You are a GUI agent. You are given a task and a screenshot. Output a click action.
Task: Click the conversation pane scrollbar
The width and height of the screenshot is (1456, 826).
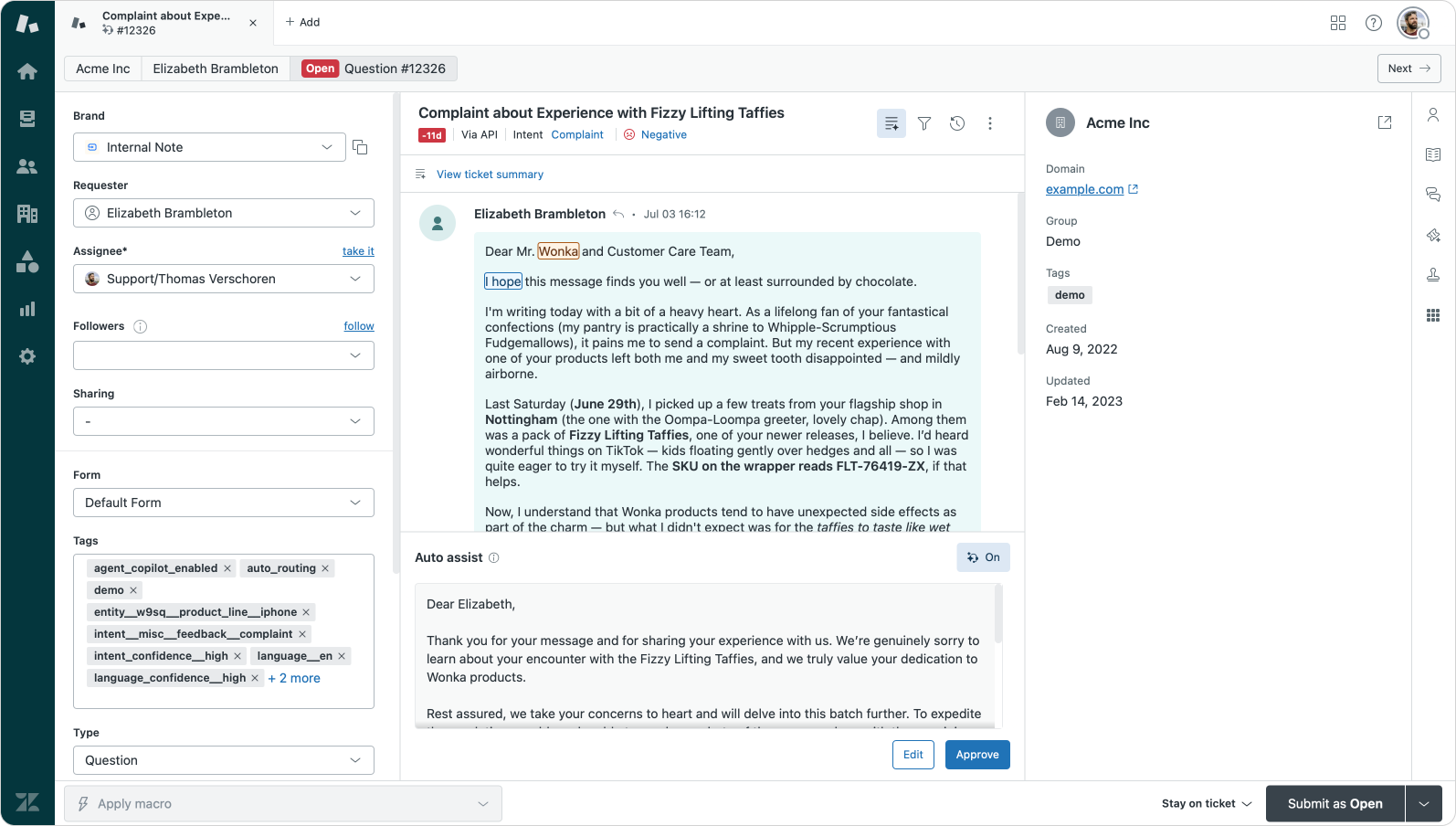(1020, 273)
